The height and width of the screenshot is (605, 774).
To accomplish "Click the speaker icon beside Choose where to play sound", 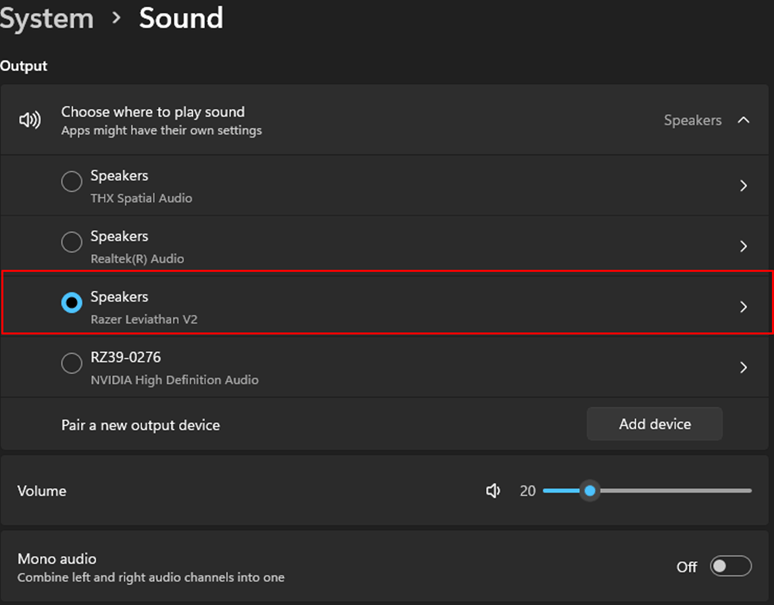I will (x=30, y=120).
